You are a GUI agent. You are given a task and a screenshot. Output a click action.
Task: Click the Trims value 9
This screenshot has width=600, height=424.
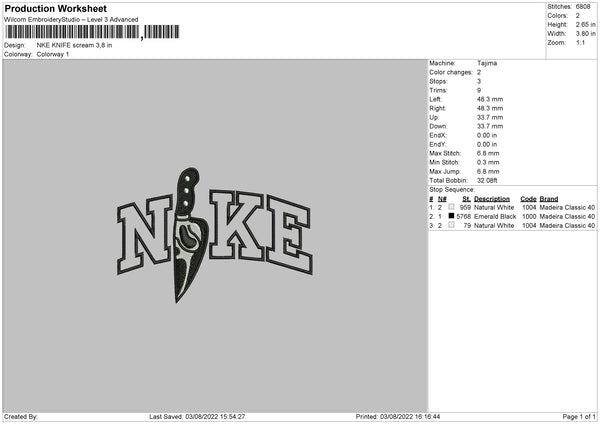pyautogui.click(x=479, y=90)
